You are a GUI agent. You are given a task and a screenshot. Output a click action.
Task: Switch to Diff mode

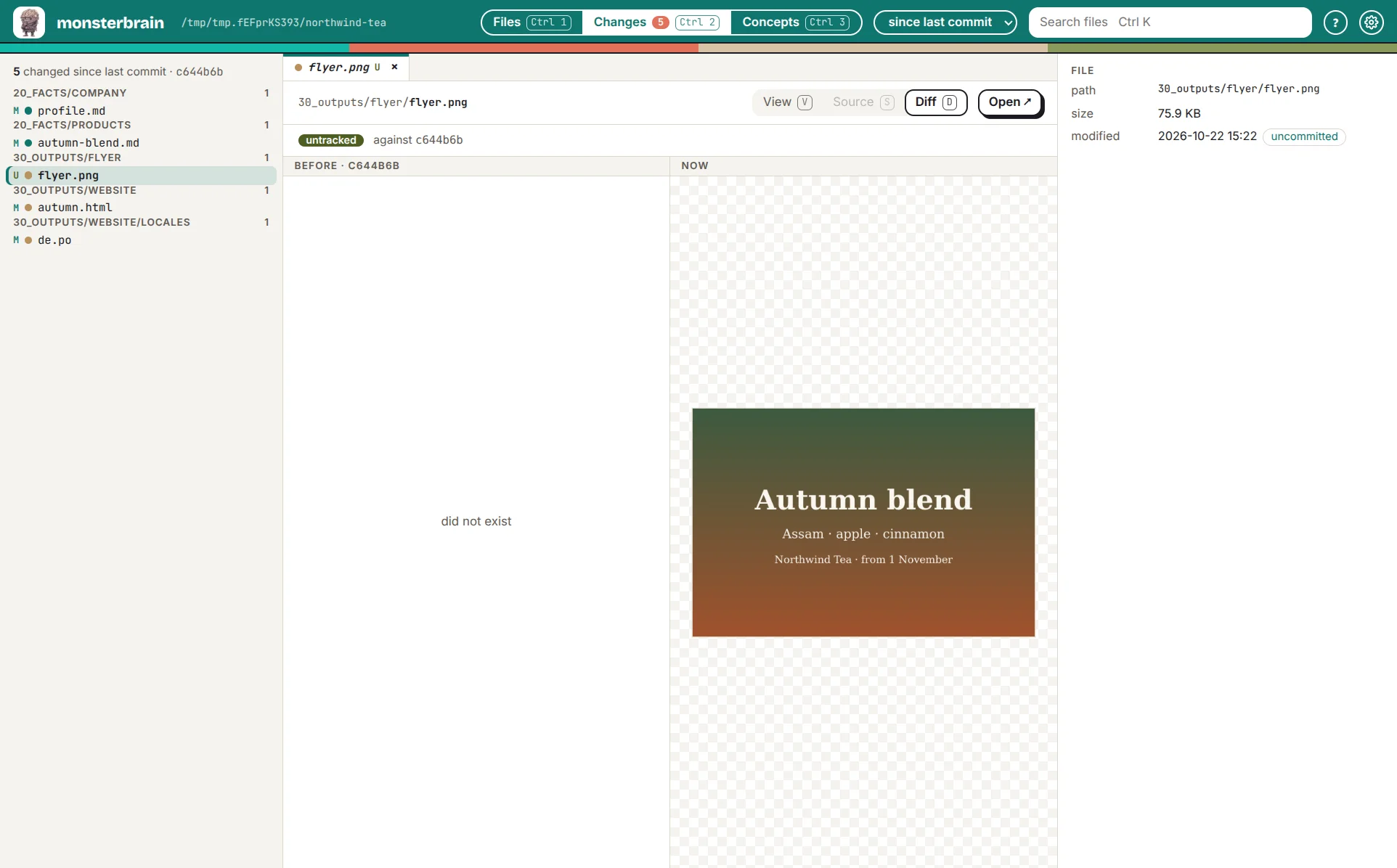(x=936, y=102)
